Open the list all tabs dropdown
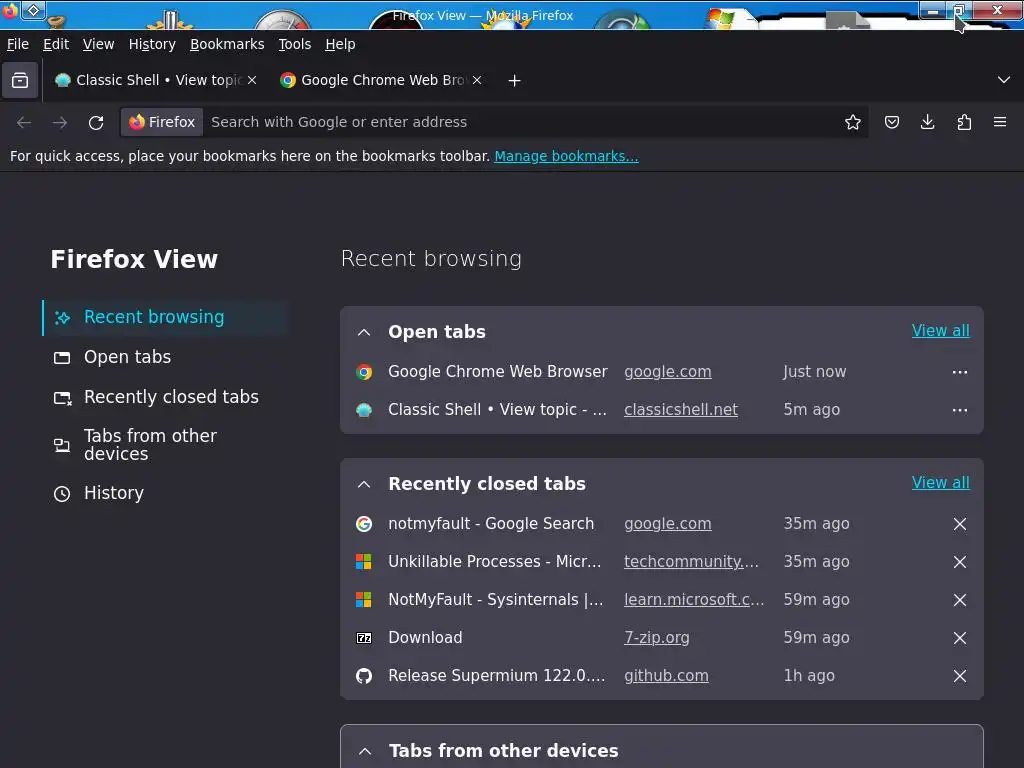The width and height of the screenshot is (1024, 768). coord(1004,80)
